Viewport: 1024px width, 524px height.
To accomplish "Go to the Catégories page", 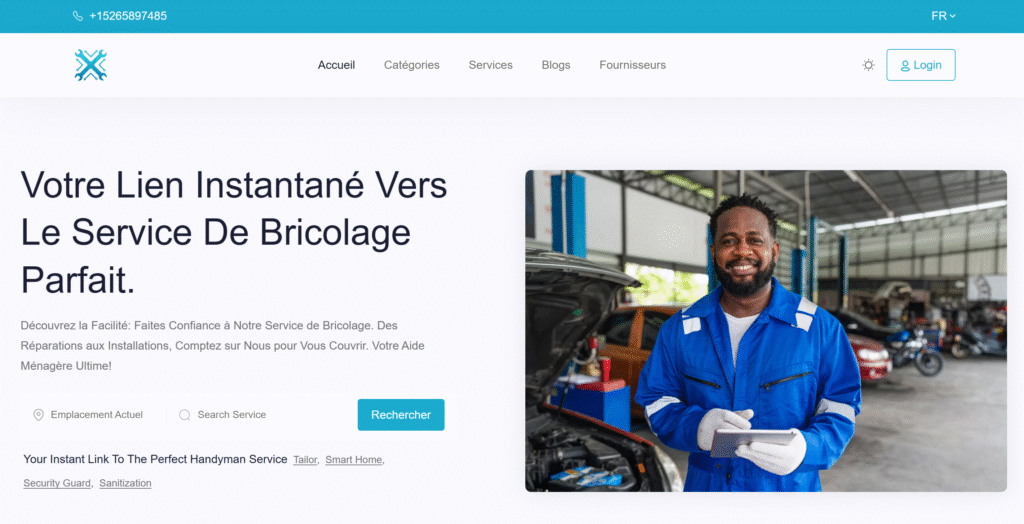I will point(411,65).
